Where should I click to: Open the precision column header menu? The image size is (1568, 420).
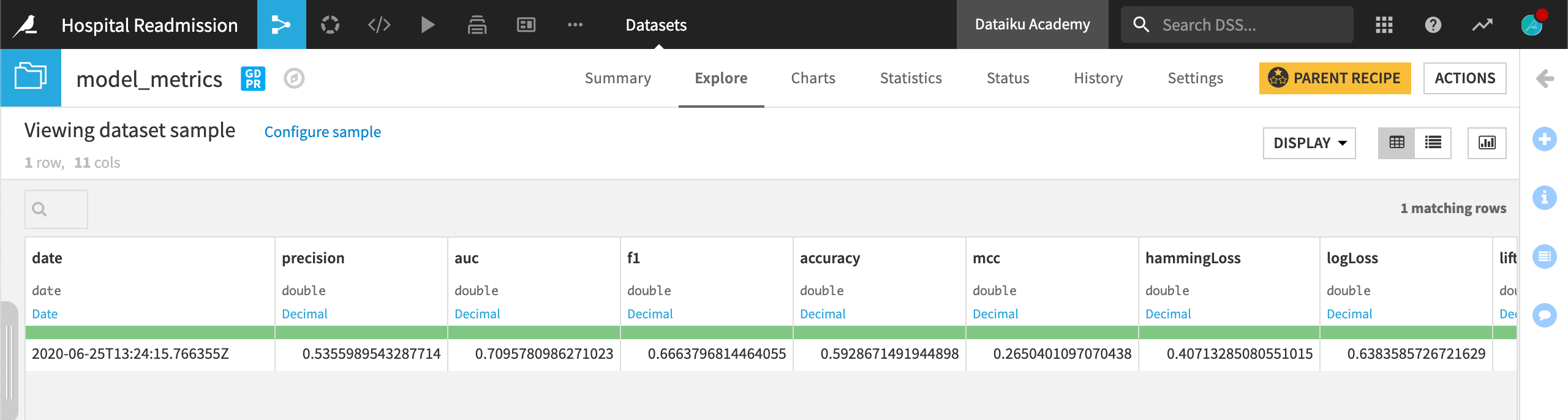[313, 258]
